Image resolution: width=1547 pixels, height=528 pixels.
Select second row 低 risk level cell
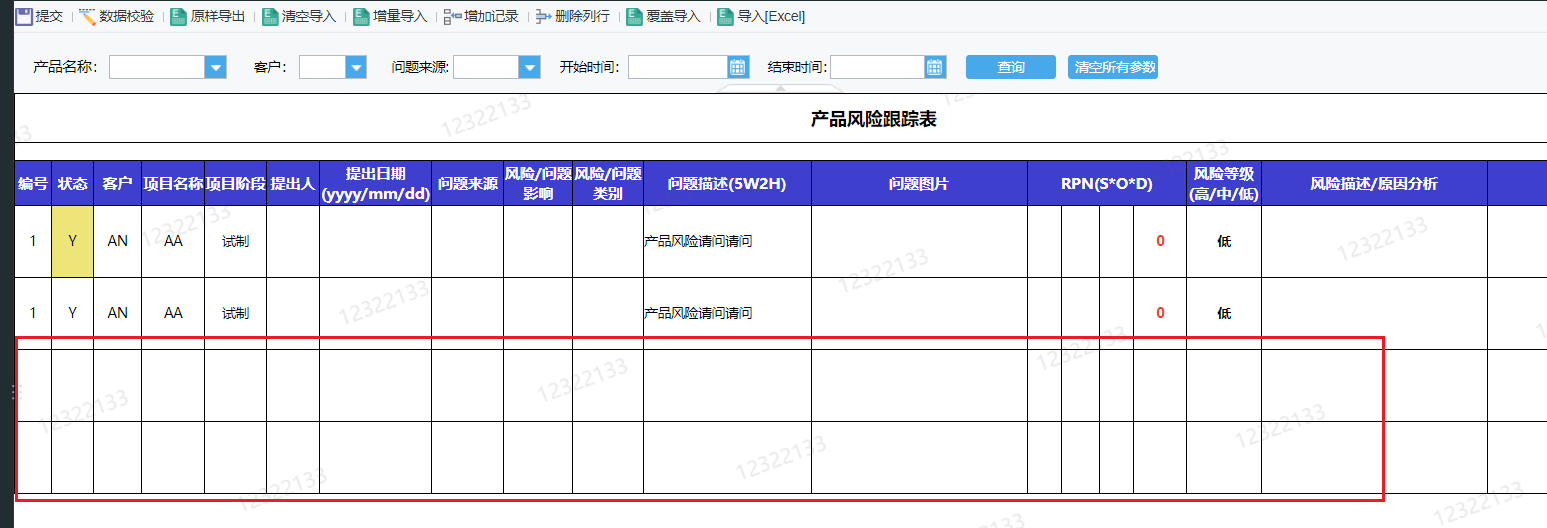(x=1224, y=313)
